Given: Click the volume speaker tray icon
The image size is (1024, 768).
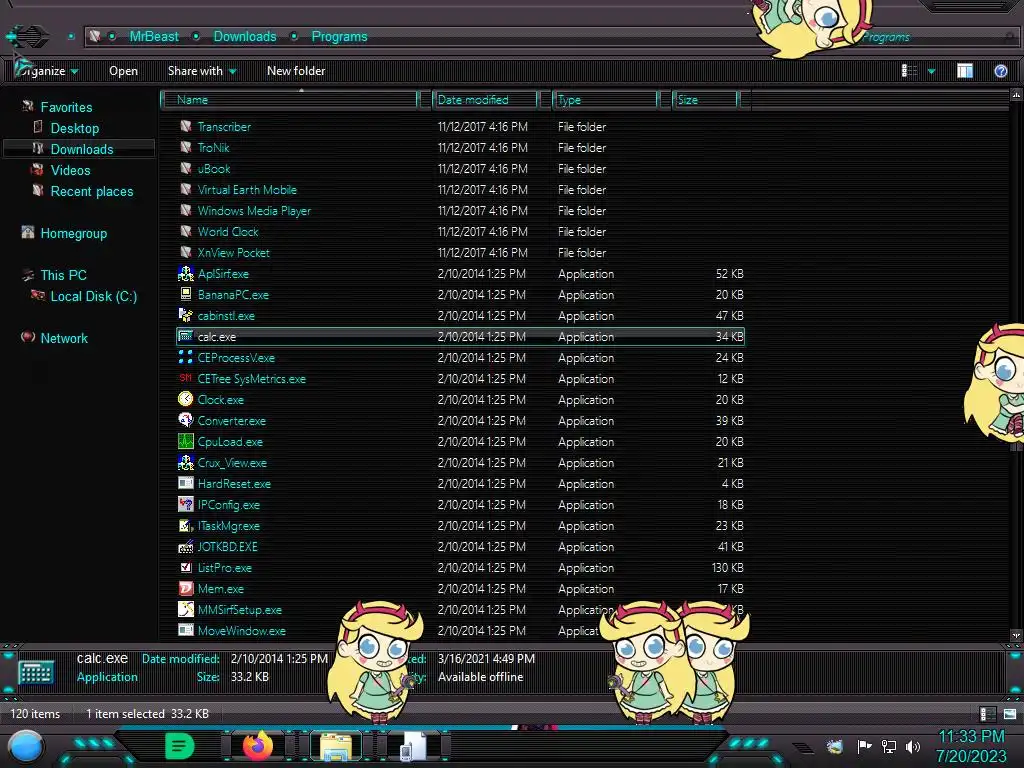Looking at the screenshot, I should [x=913, y=746].
